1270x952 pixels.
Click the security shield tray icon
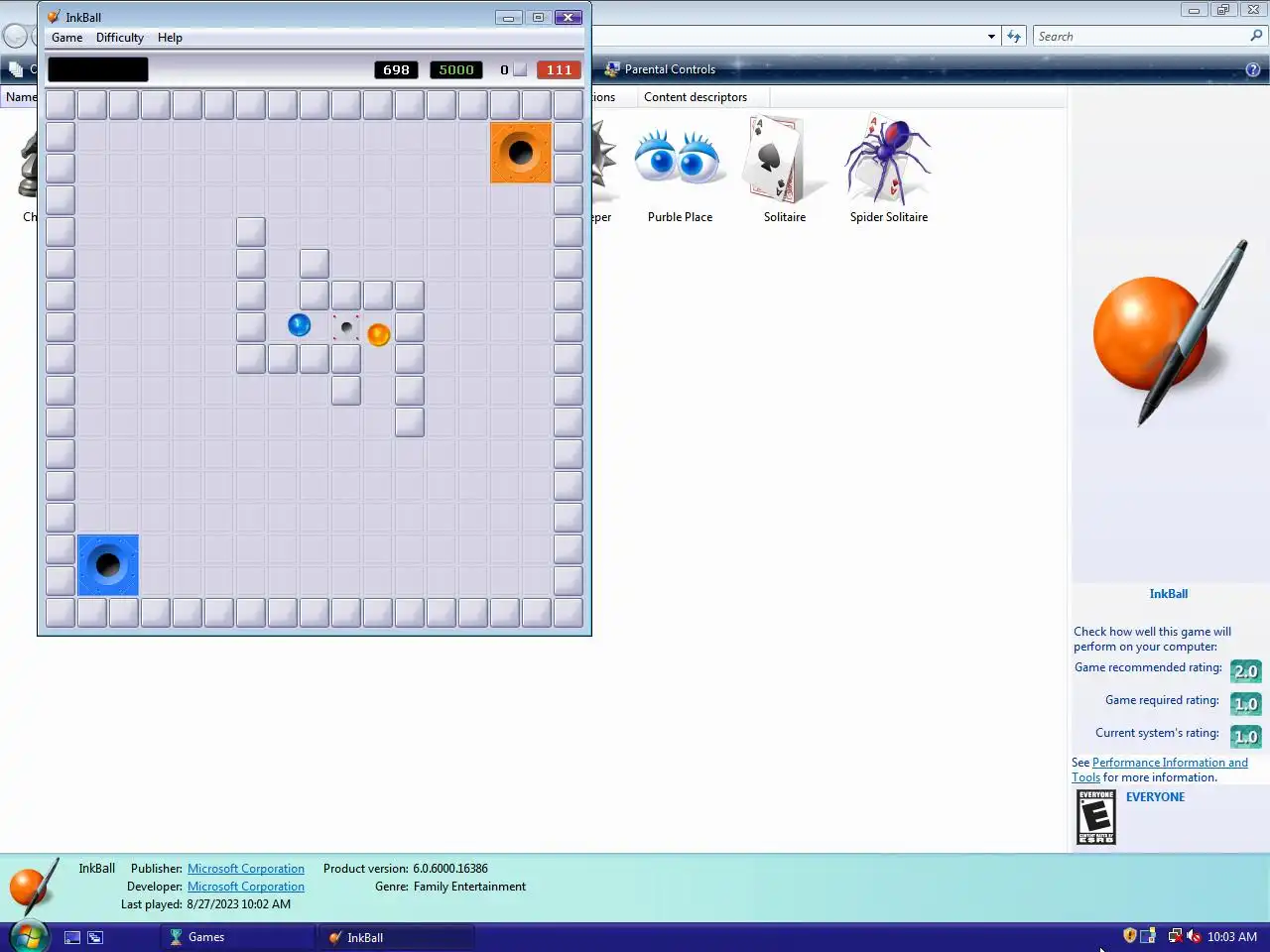1129,936
